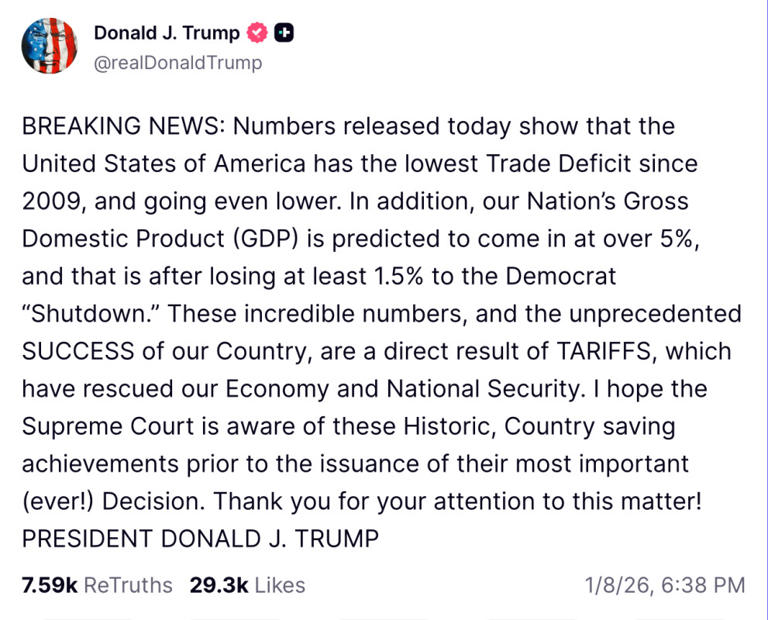The image size is (768, 620).
Task: Click the red verified checkmark badge
Action: coord(258,33)
